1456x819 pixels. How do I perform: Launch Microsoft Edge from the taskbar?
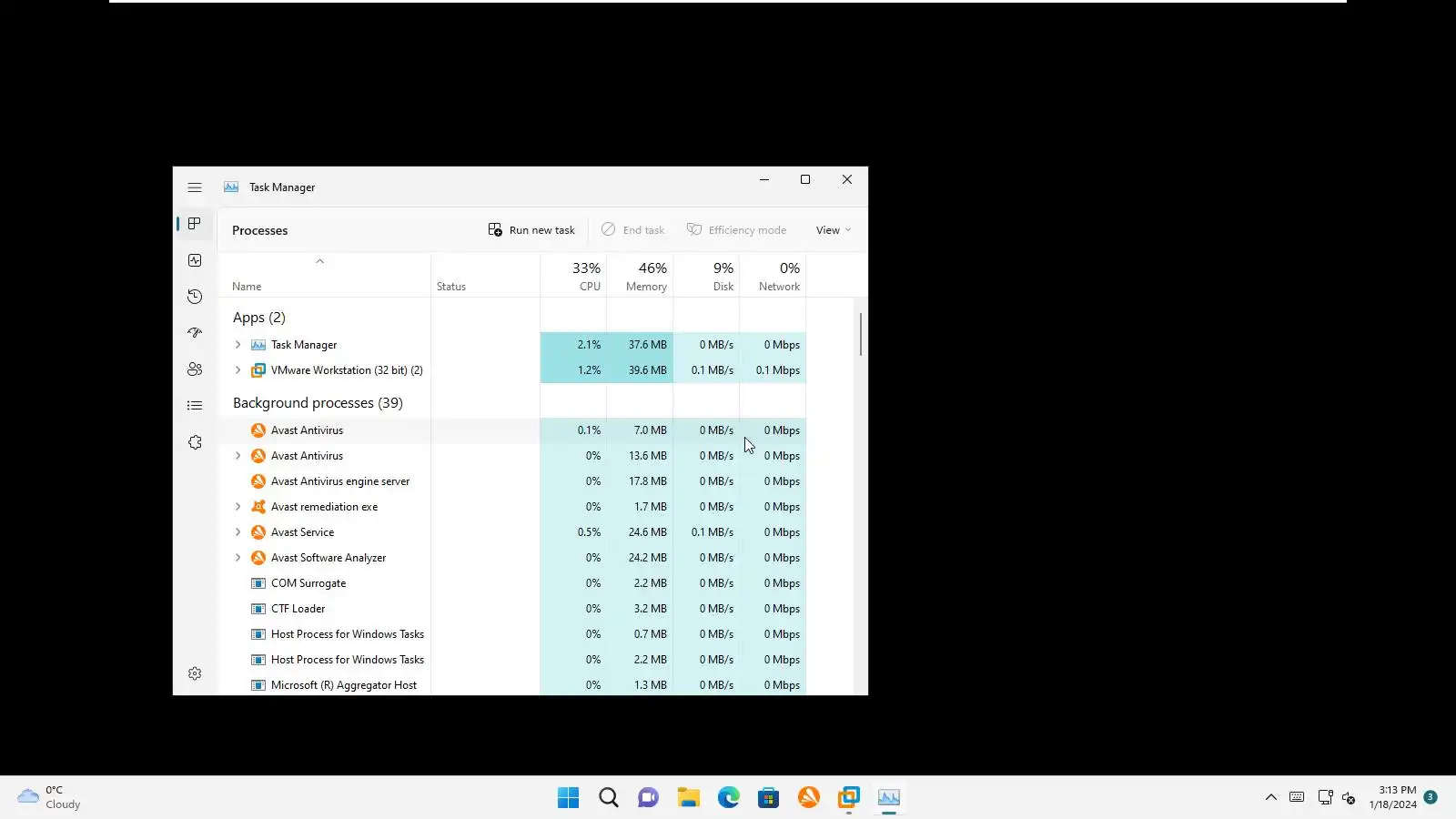click(729, 798)
